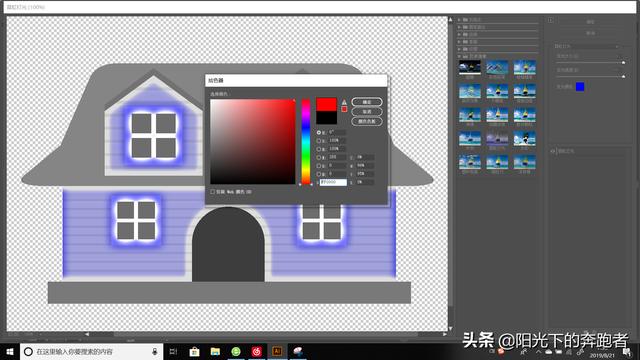The width and height of the screenshot is (640, 360).
Task: Open Task View from taskbar
Action: tap(173, 351)
